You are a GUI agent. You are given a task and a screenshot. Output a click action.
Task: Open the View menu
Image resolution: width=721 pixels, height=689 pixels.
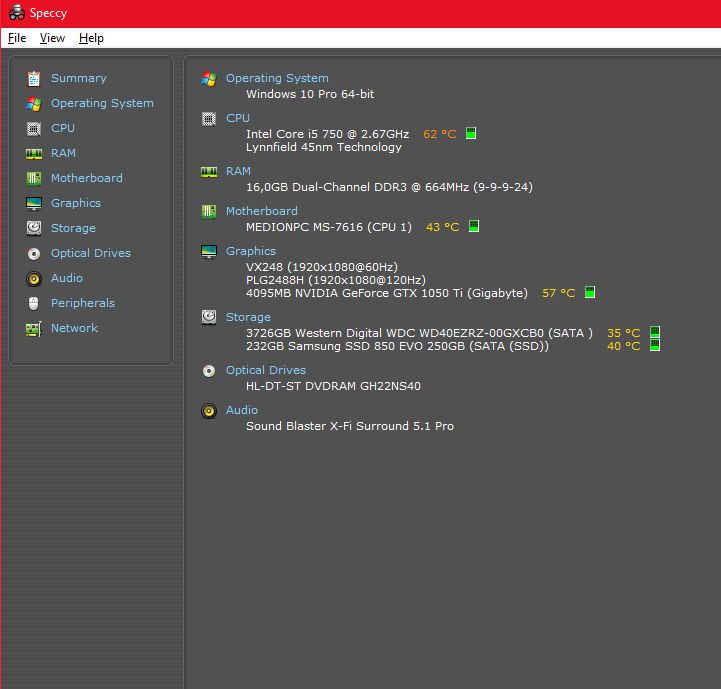point(52,38)
